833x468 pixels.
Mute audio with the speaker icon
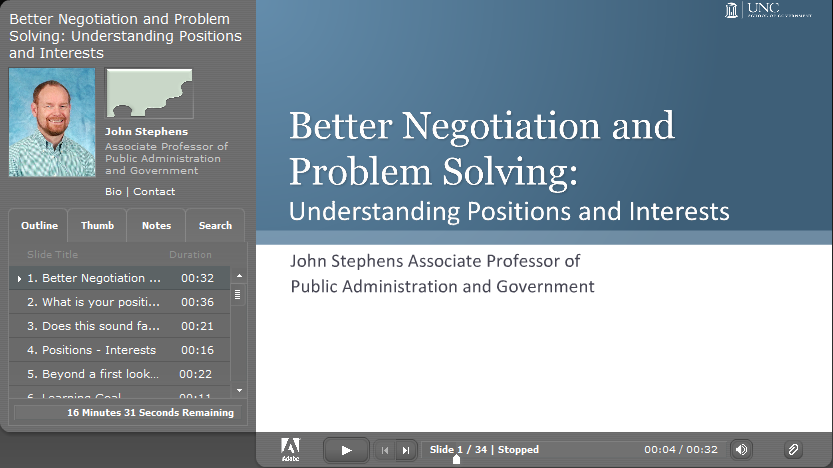741,450
